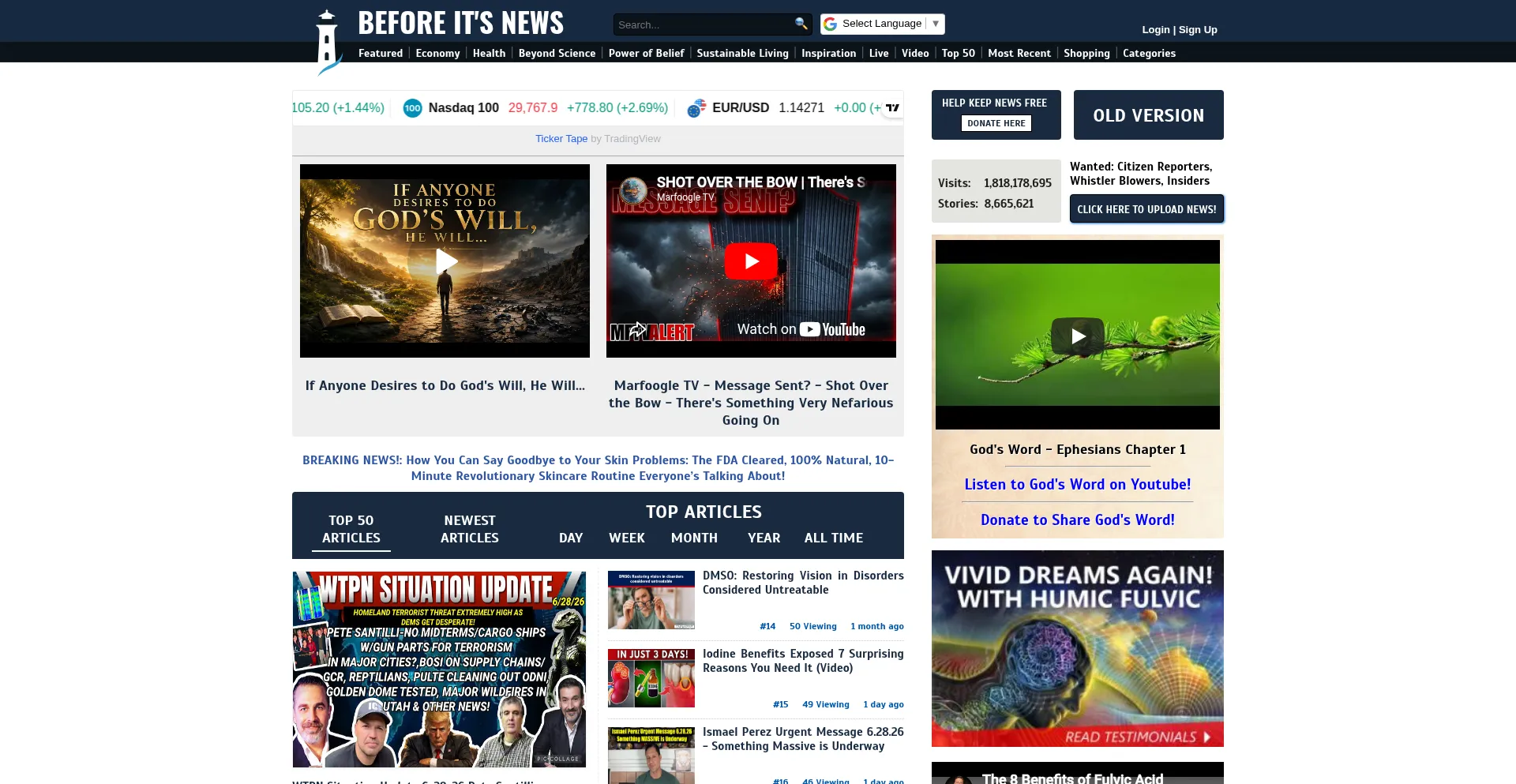Open the WTPN Situation Update thumbnail

point(439,670)
